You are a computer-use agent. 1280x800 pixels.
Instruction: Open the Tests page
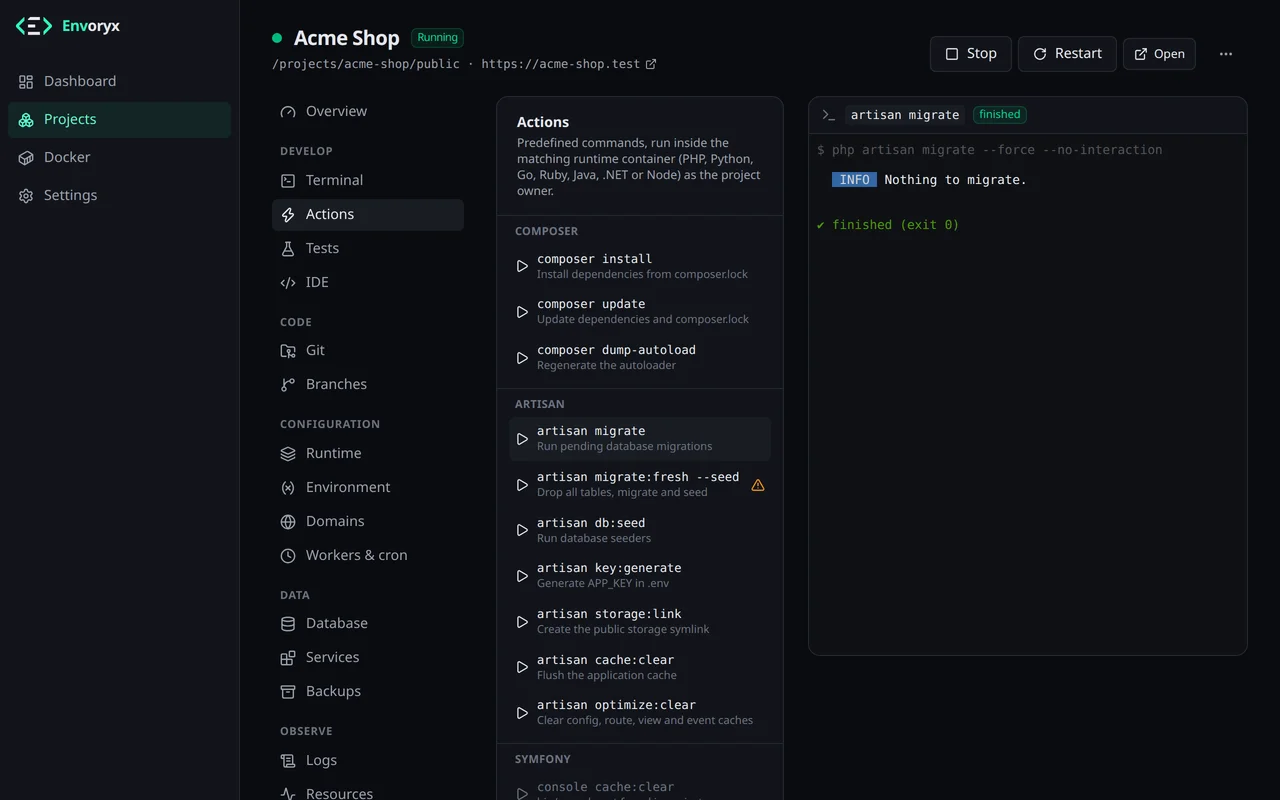pyautogui.click(x=368, y=248)
